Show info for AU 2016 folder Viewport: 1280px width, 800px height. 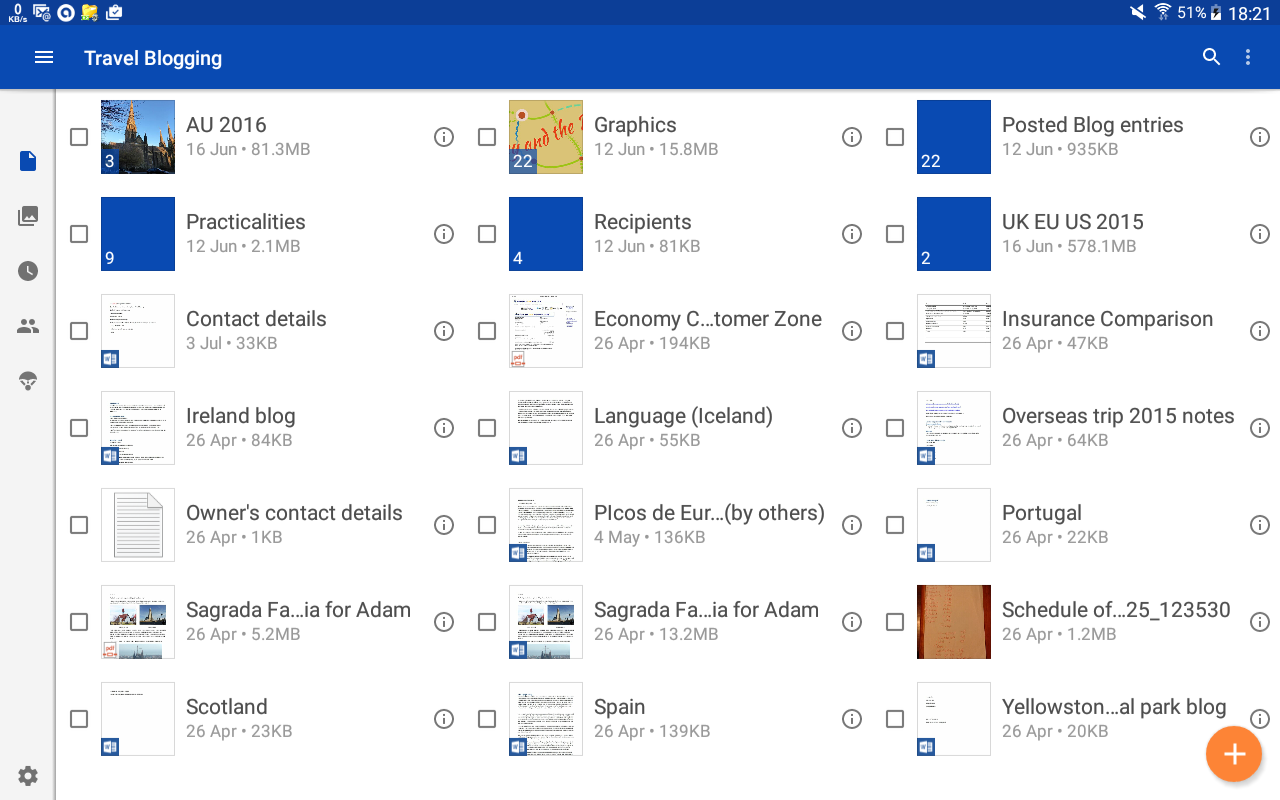pyautogui.click(x=444, y=137)
